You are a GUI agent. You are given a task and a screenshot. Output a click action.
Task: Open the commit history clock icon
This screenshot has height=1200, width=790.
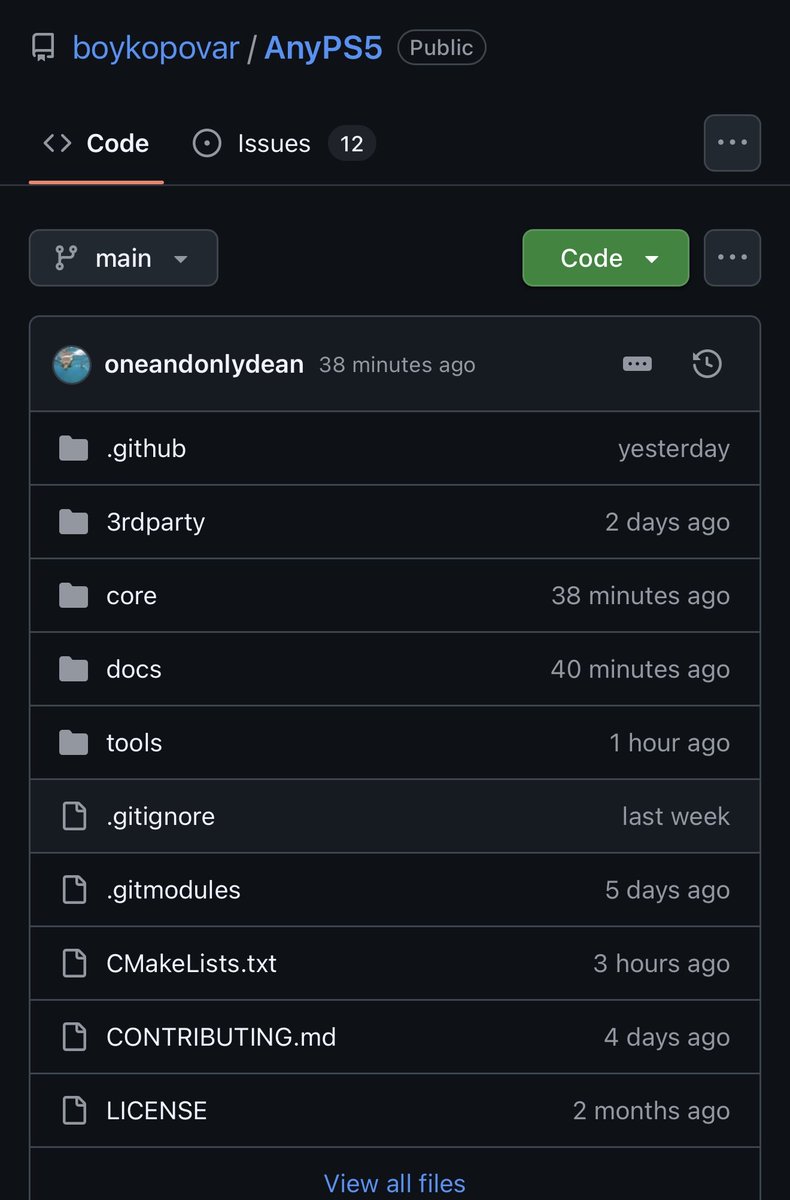pos(707,364)
